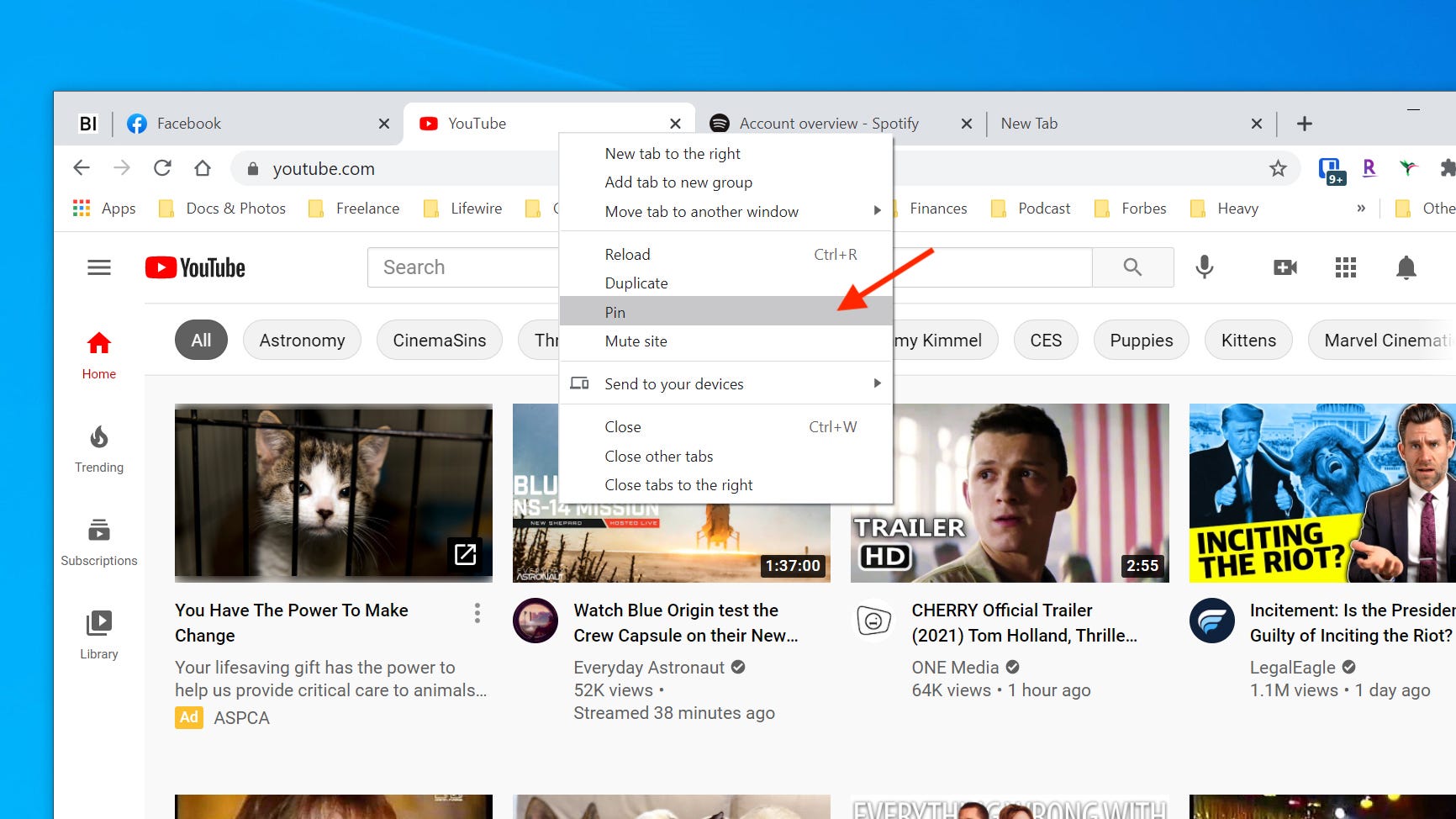Image resolution: width=1456 pixels, height=819 pixels.
Task: Select the All filter chip
Action: click(201, 340)
